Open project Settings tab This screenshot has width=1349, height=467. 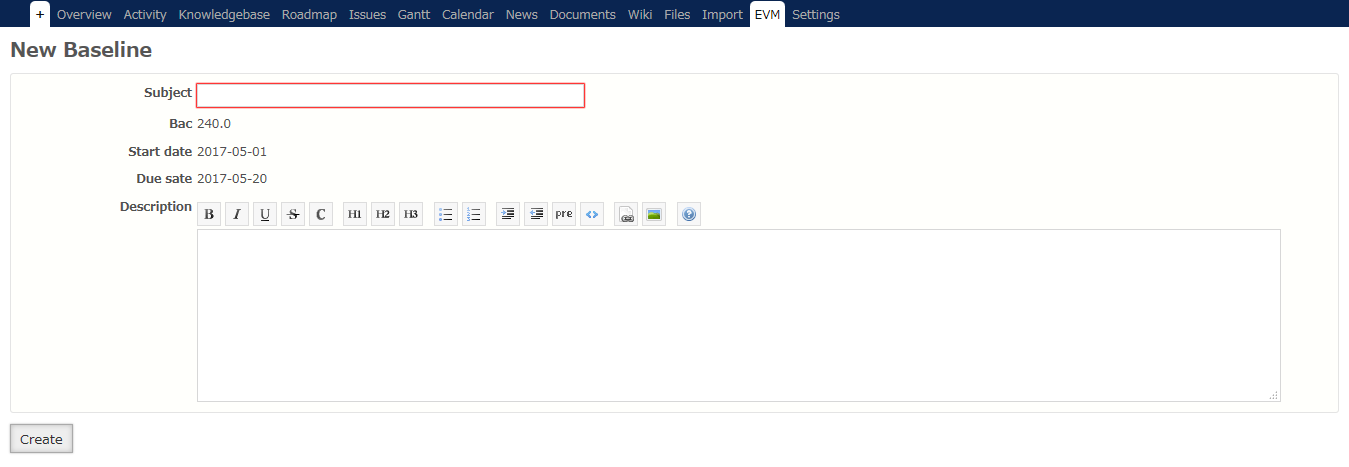coord(816,14)
